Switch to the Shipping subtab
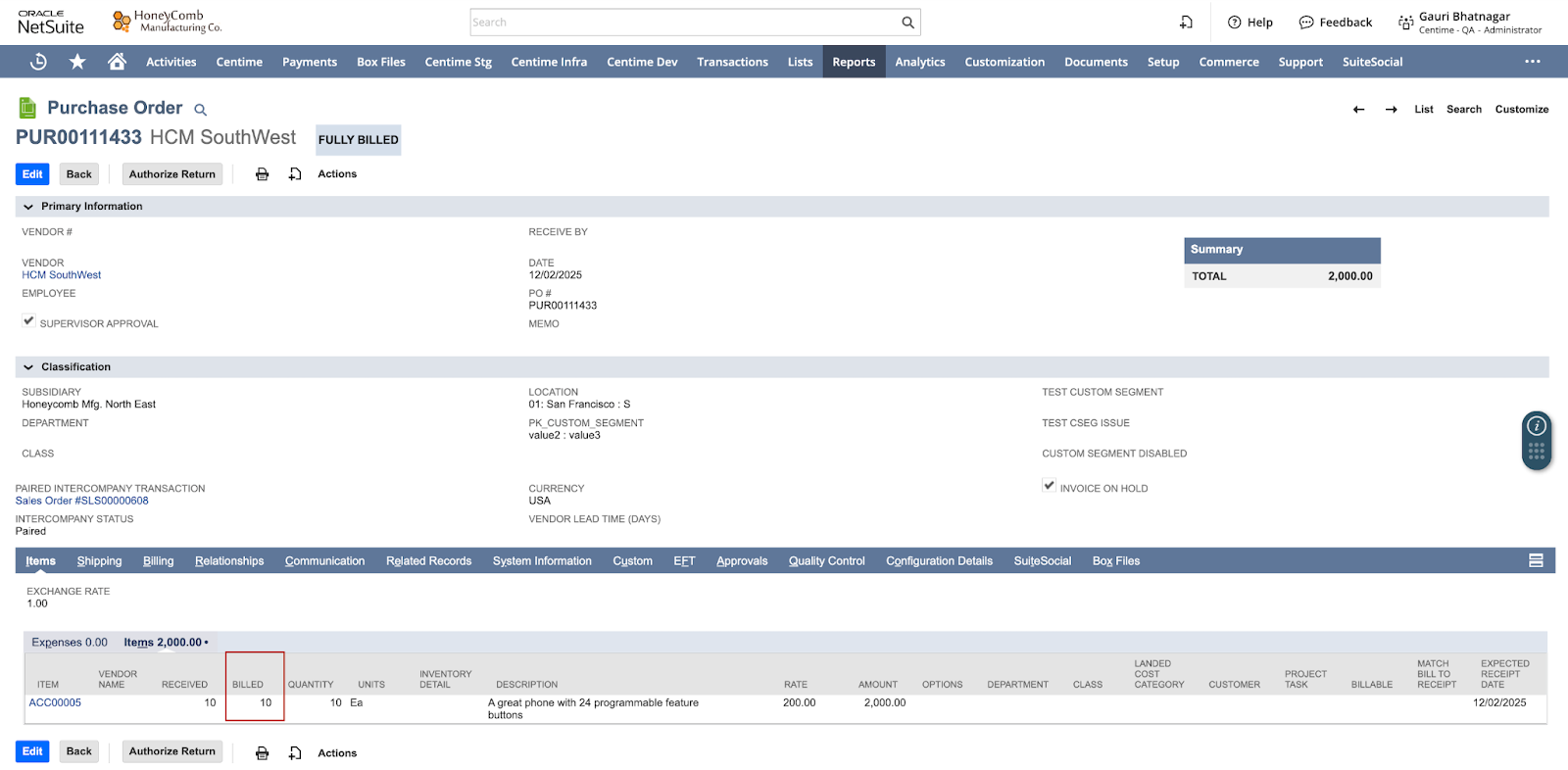 (99, 561)
